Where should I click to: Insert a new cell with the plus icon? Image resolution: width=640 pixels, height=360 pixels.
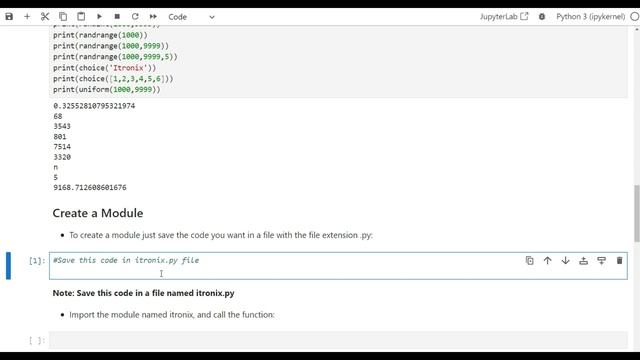click(x=27, y=17)
